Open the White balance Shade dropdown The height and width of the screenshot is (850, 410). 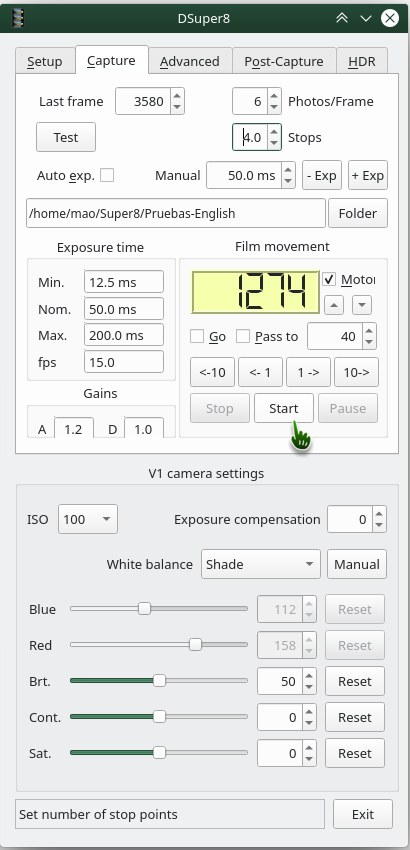click(261, 564)
